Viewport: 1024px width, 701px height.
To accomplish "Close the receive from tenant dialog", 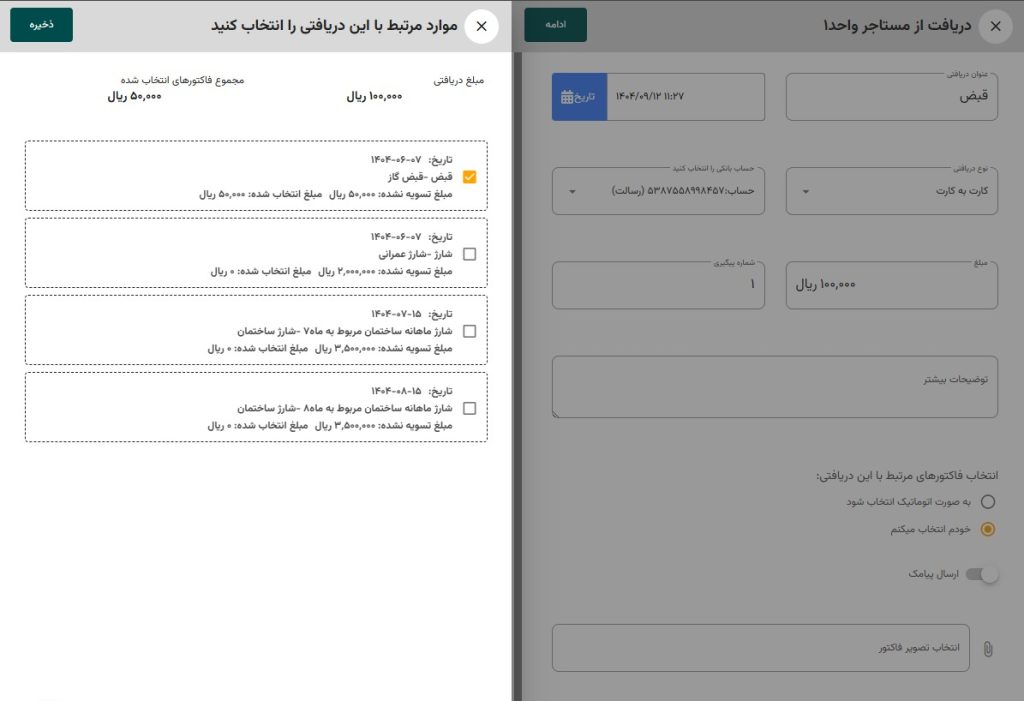I will click(x=994, y=27).
